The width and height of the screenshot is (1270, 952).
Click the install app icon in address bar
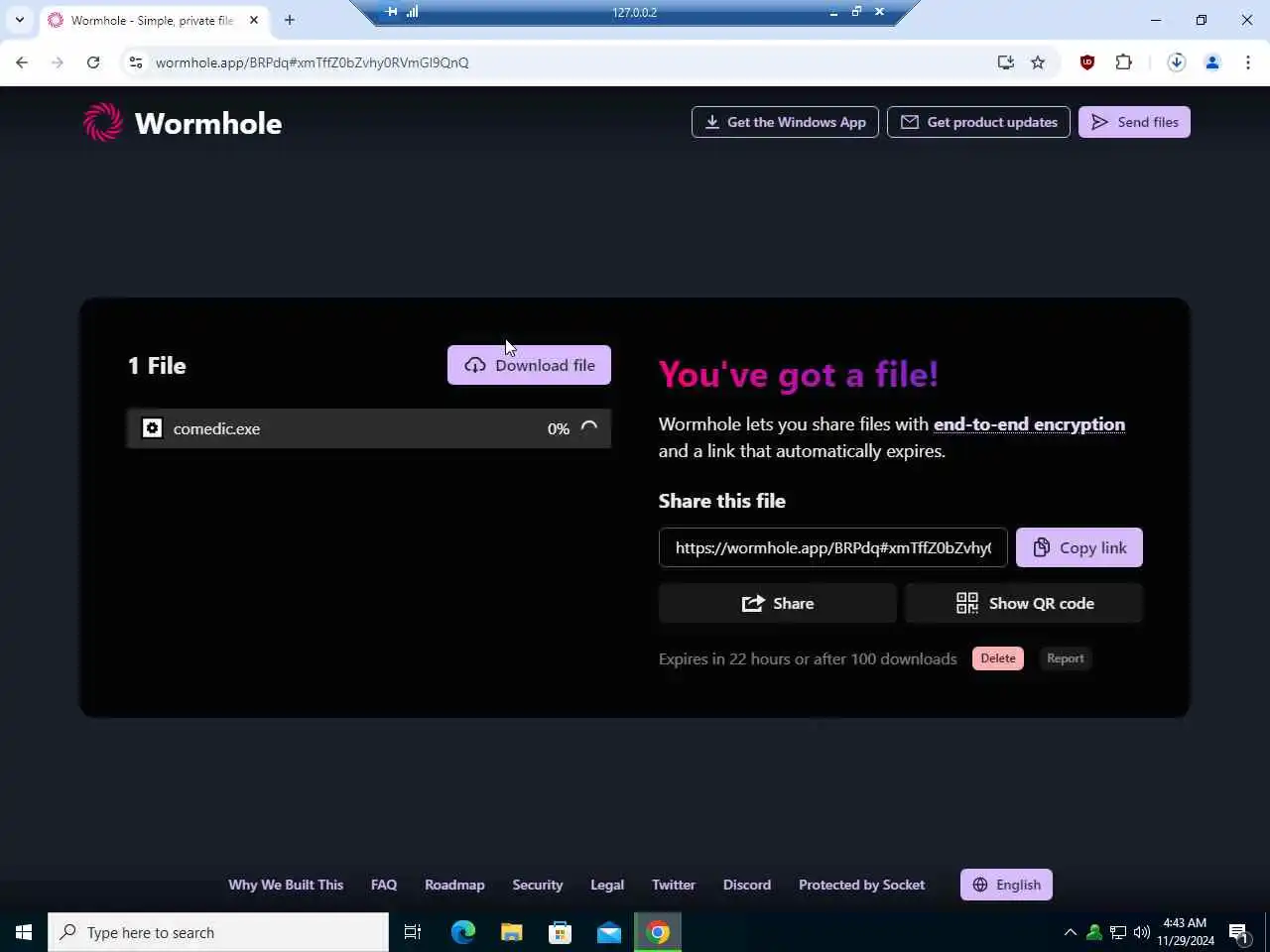[1006, 62]
